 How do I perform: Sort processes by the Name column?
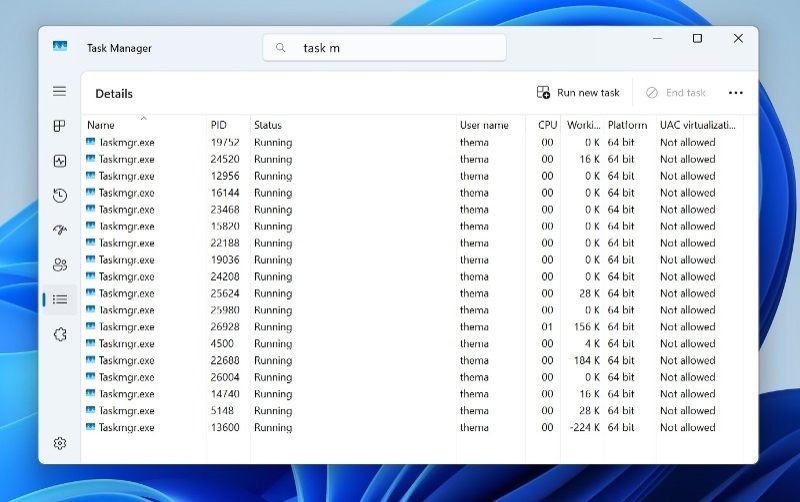coord(101,126)
